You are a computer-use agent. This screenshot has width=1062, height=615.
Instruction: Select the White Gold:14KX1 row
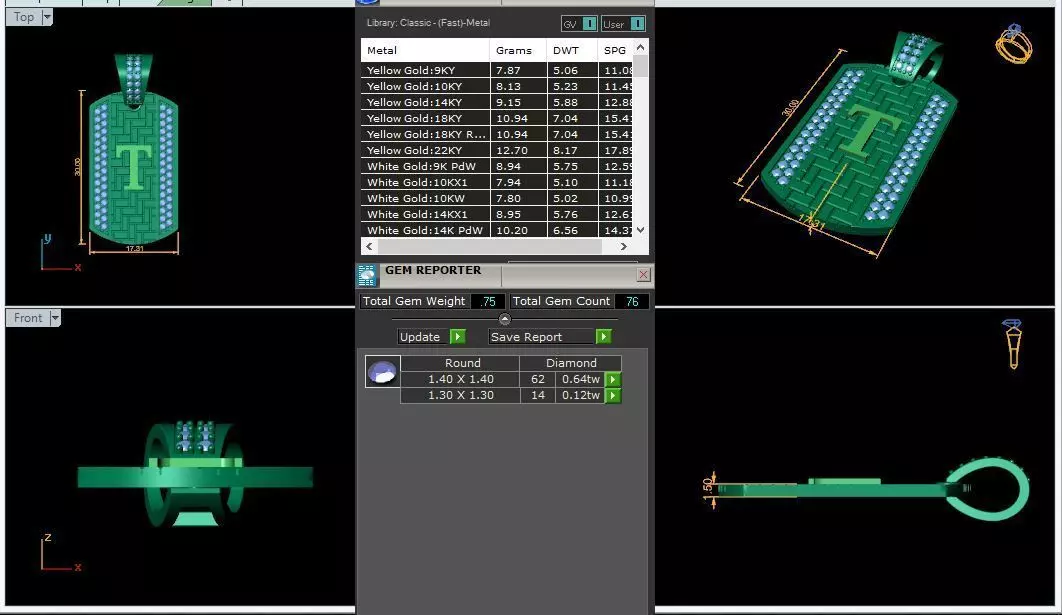(x=497, y=214)
